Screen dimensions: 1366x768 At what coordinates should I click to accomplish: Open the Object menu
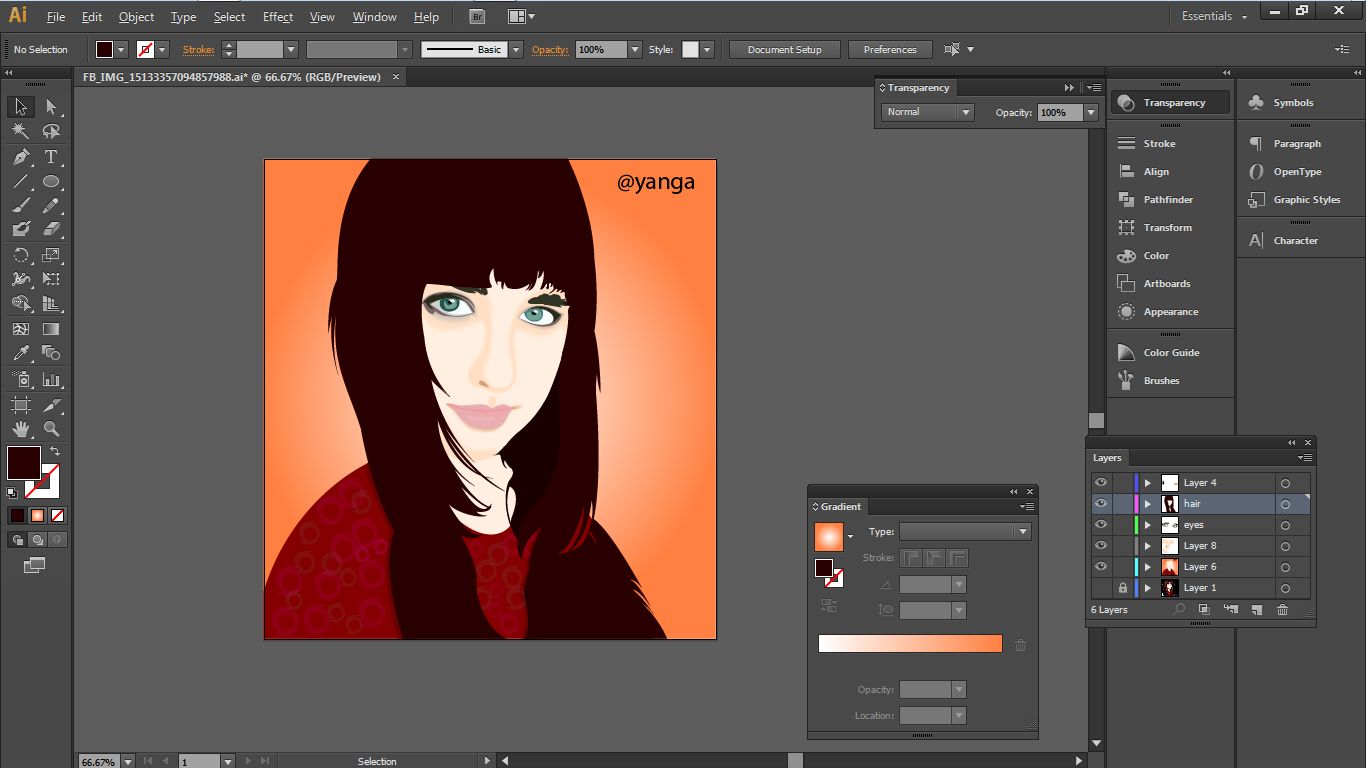click(136, 17)
